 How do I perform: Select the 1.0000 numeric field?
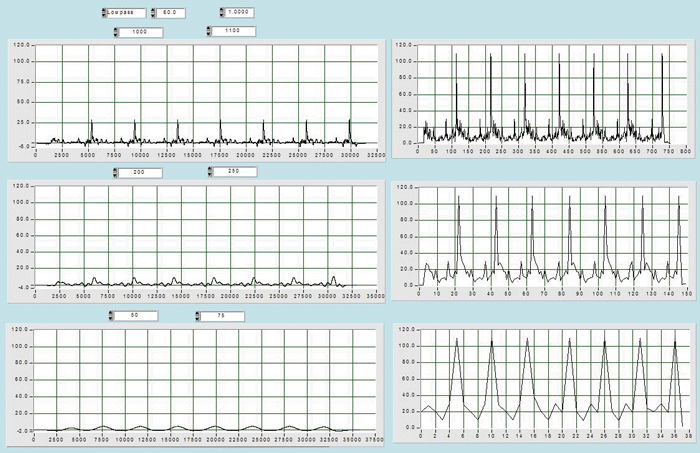239,12
